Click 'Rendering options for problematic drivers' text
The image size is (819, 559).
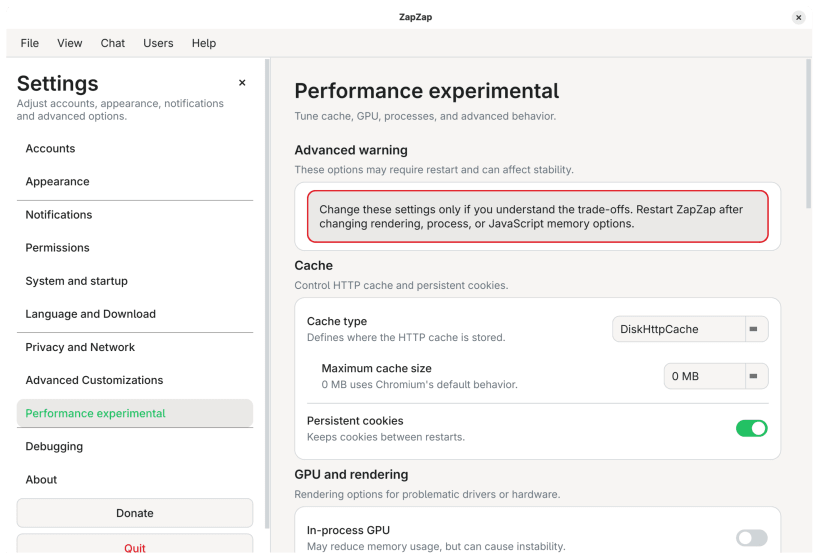point(427,494)
